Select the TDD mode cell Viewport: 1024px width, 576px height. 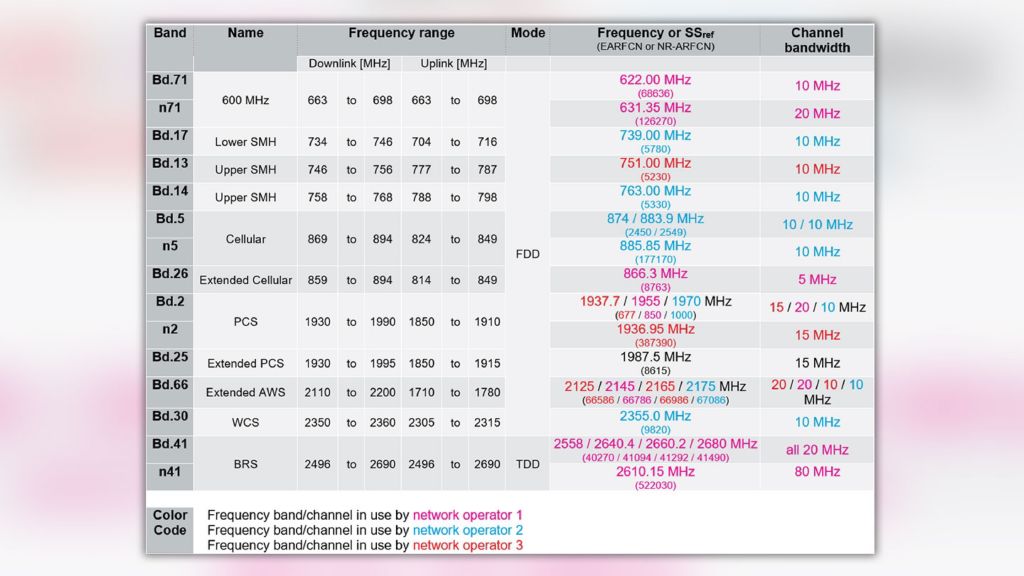pyautogui.click(x=527, y=464)
